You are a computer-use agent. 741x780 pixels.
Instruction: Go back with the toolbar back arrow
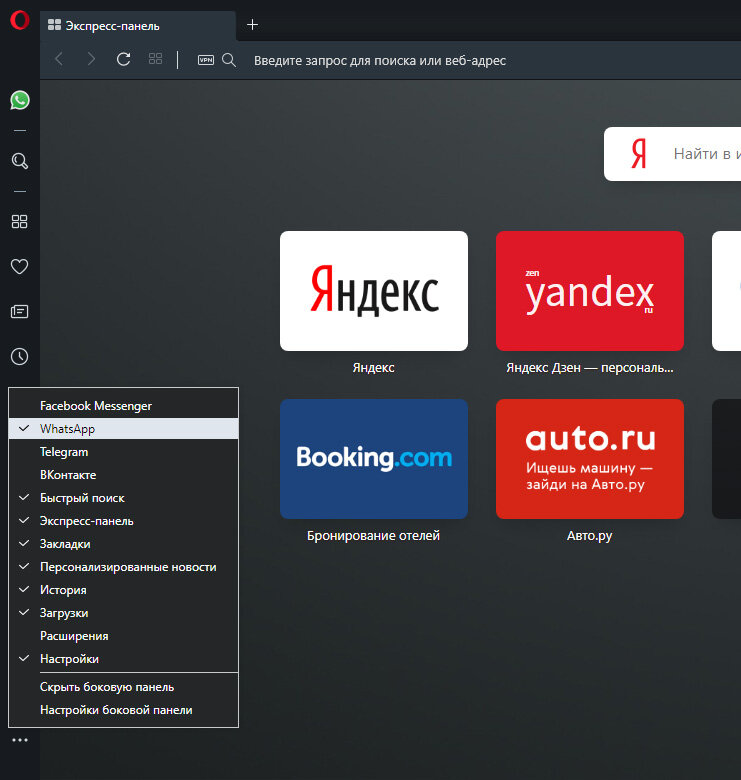(59, 60)
